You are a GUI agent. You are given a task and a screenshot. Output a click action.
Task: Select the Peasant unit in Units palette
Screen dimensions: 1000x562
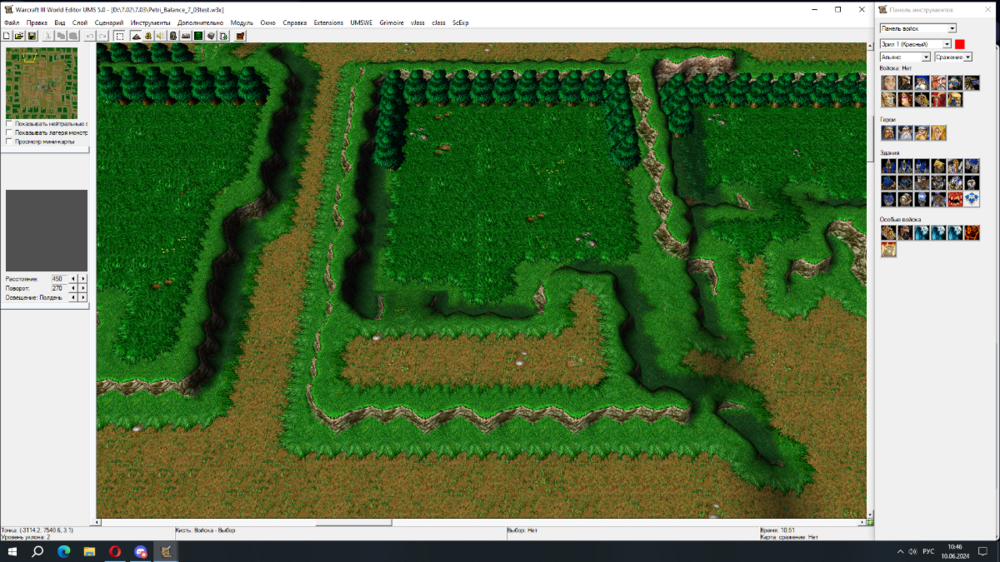pos(888,83)
